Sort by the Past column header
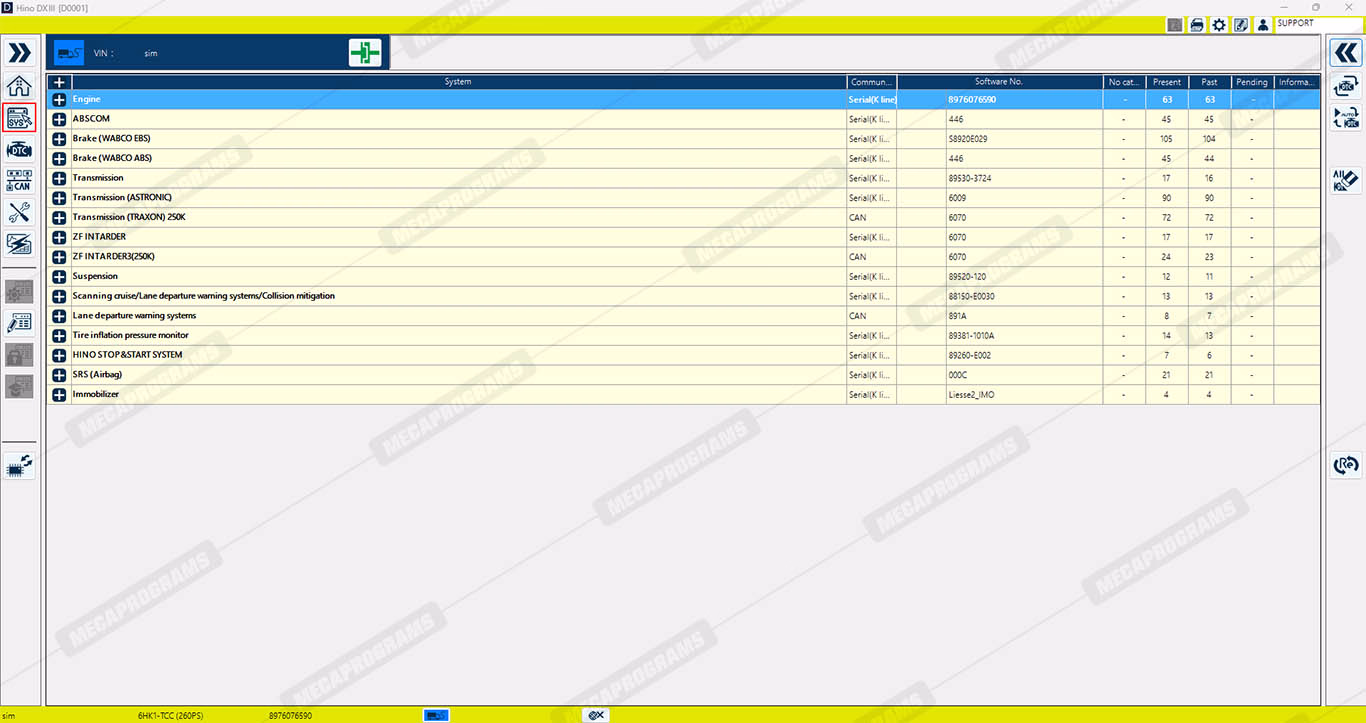 click(1210, 82)
